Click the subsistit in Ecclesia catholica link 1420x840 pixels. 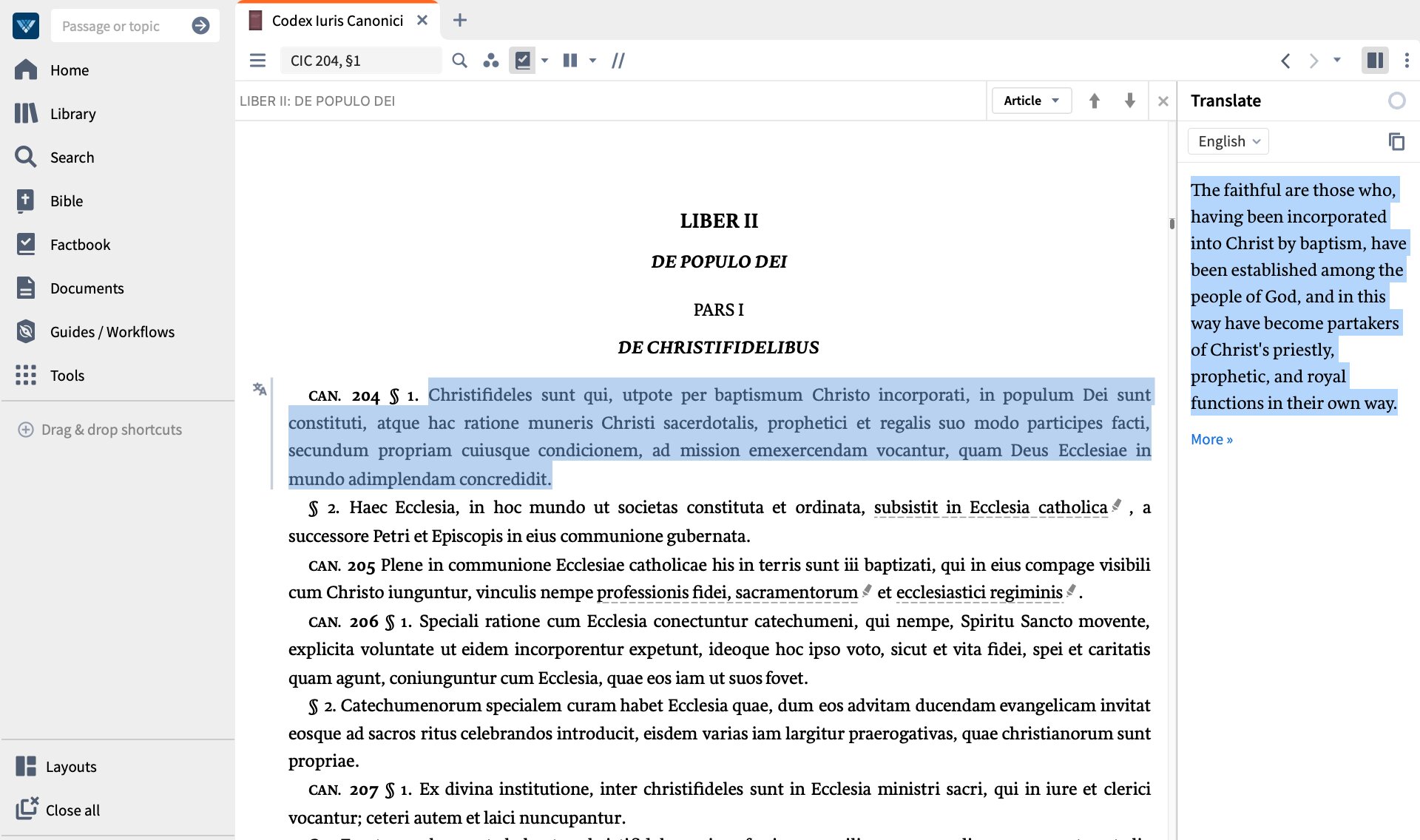click(990, 507)
